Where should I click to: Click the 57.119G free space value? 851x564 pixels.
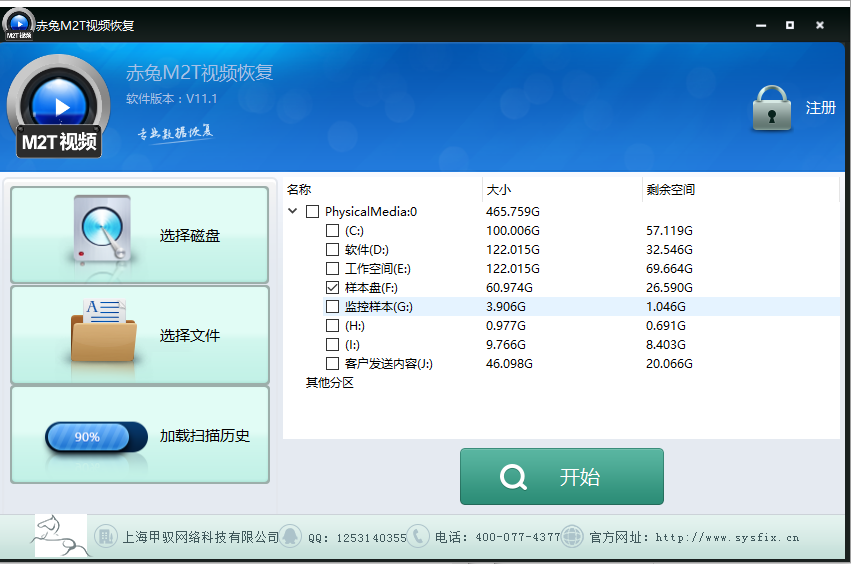click(669, 231)
